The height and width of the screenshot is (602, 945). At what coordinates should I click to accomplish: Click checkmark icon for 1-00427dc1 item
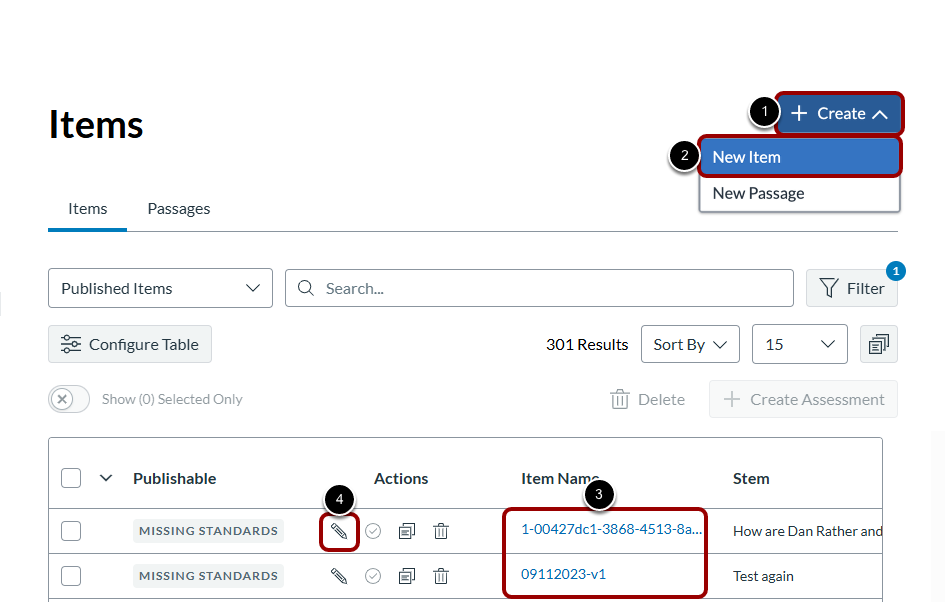(373, 531)
